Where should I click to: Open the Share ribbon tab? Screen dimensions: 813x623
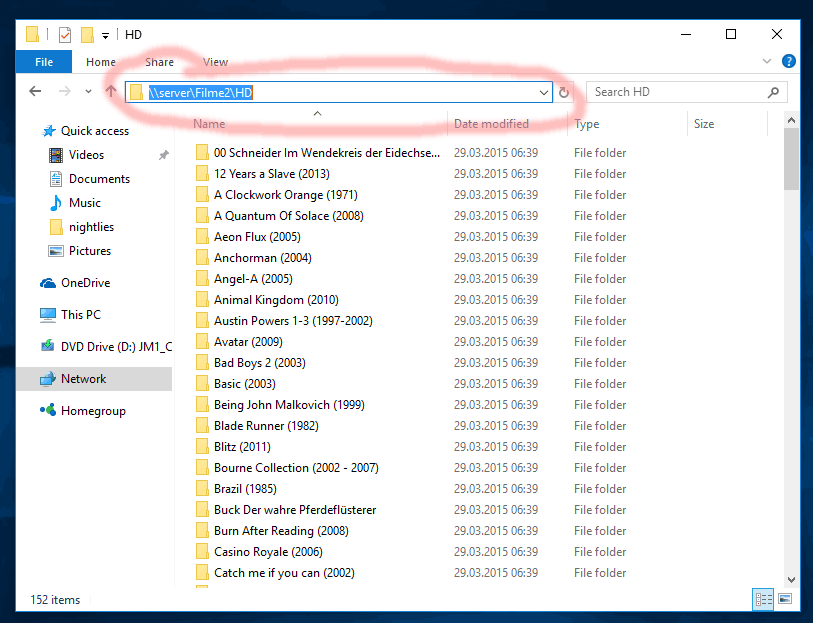click(159, 62)
